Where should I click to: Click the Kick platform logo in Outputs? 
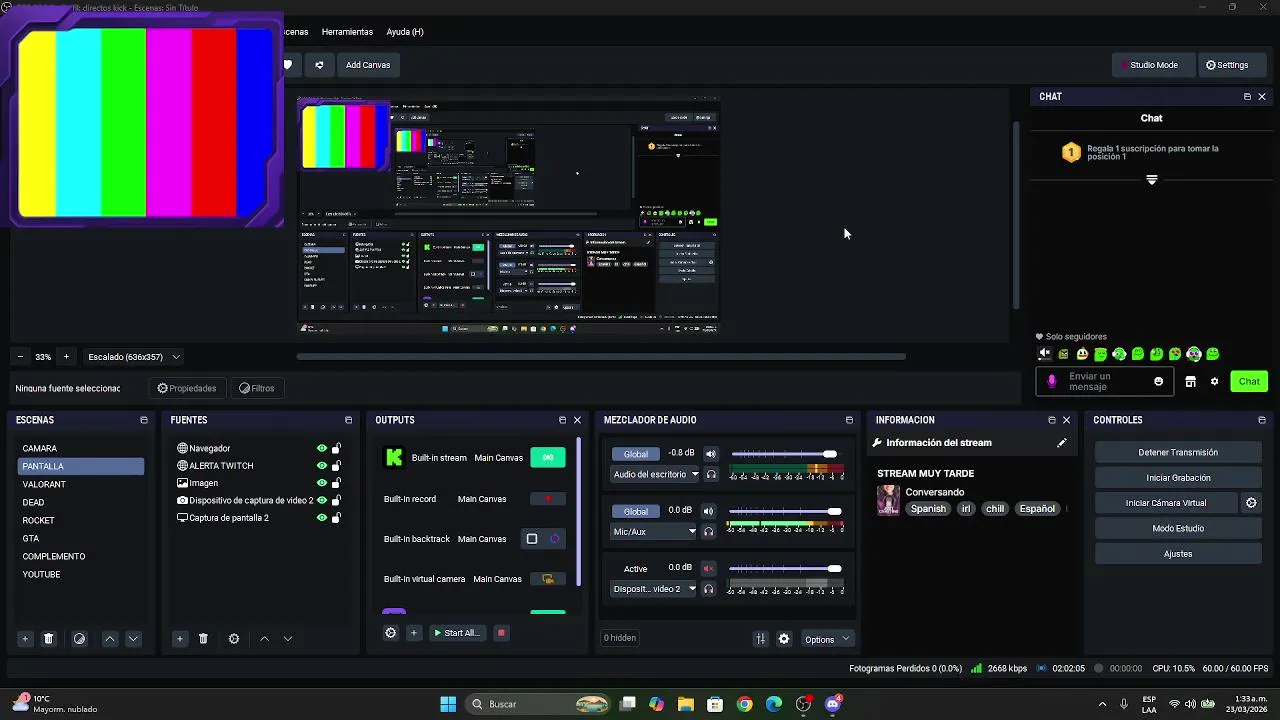394,458
